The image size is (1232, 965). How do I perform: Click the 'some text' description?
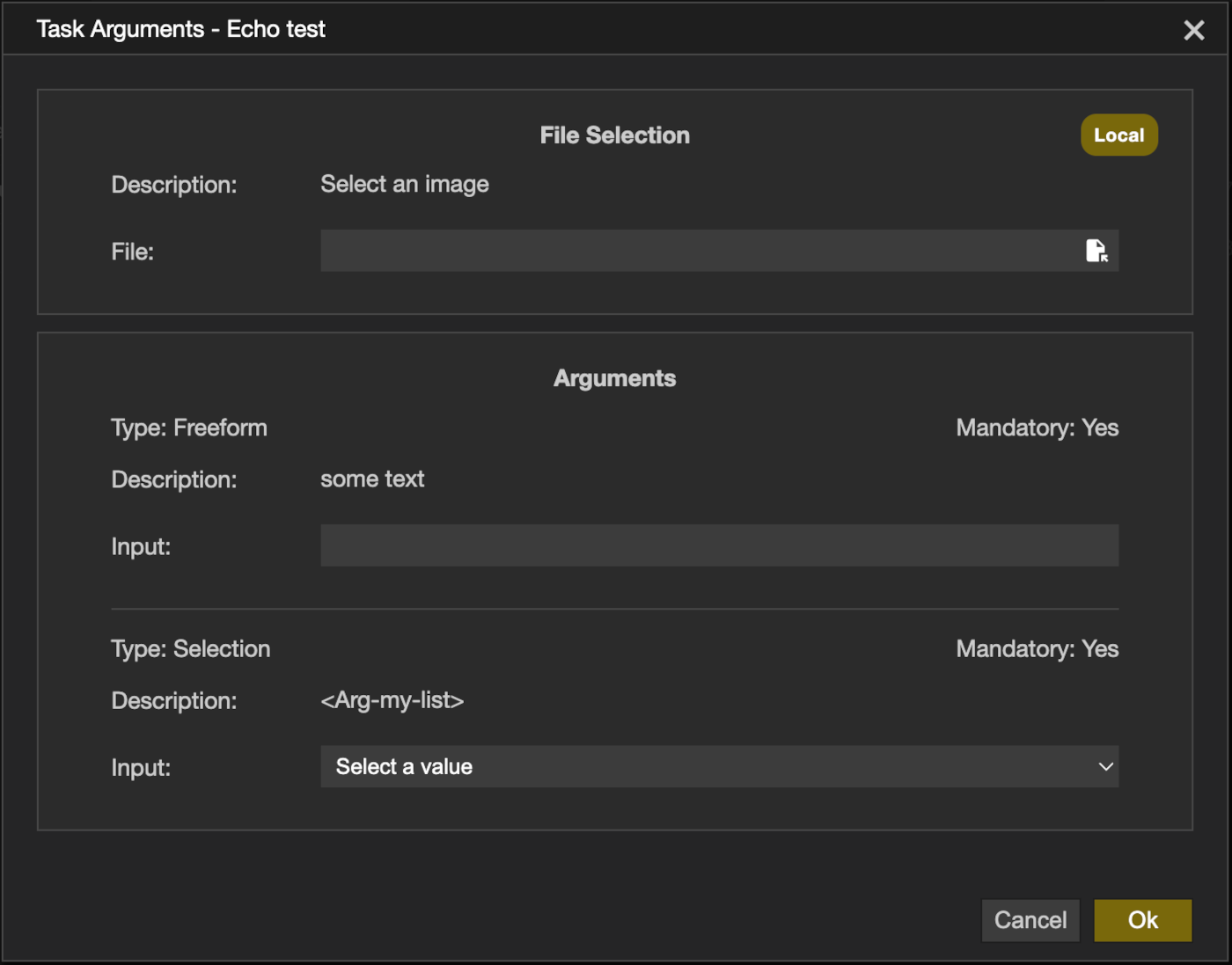click(x=372, y=479)
